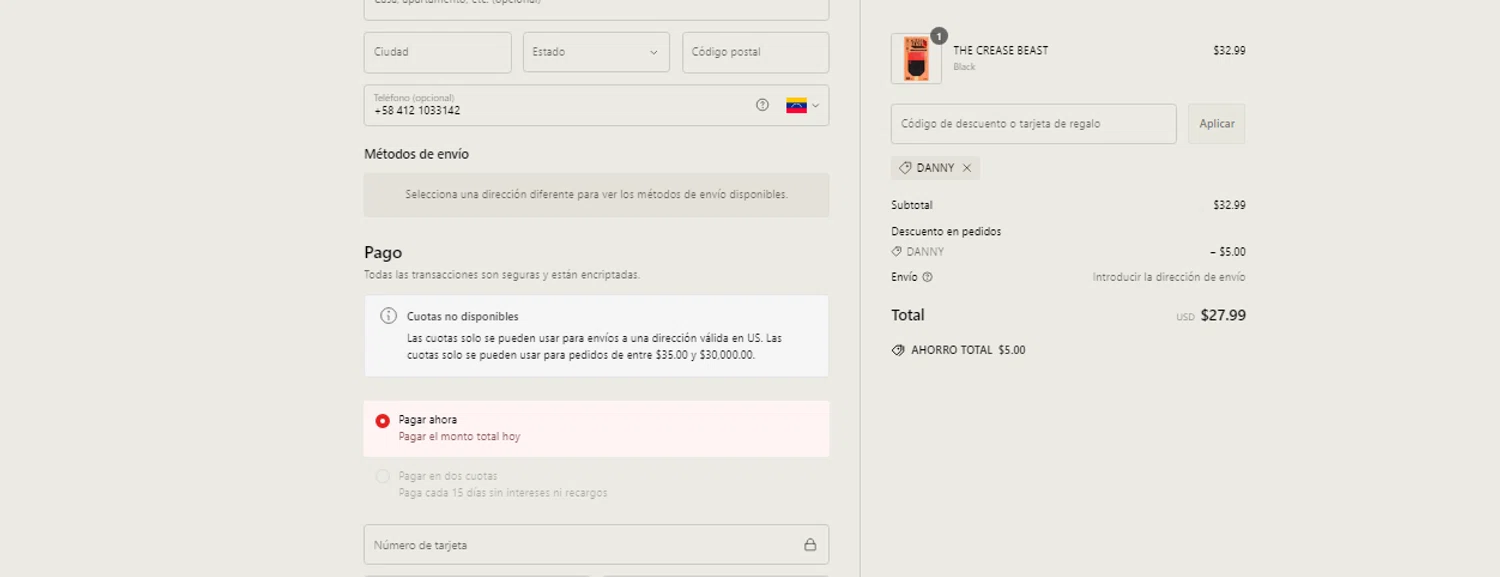This screenshot has width=1500, height=577.
Task: Open the Venezuela flag country selector
Action: click(x=802, y=105)
